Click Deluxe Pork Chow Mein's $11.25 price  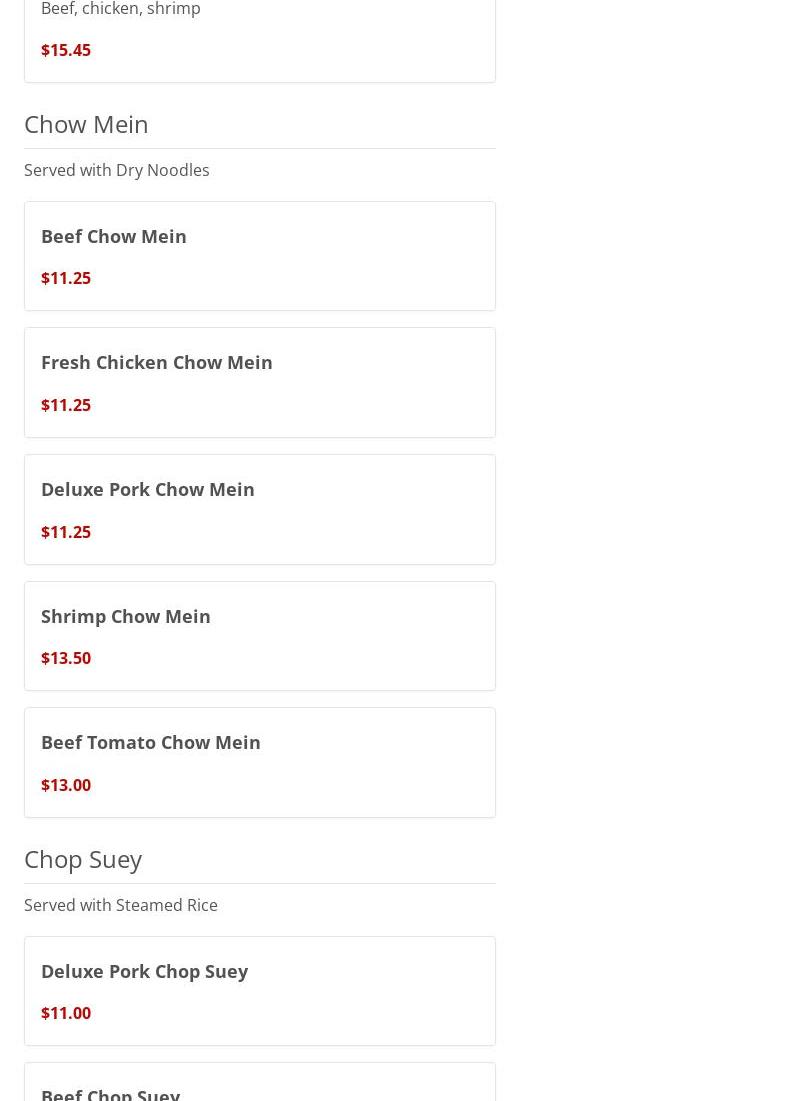click(66, 532)
